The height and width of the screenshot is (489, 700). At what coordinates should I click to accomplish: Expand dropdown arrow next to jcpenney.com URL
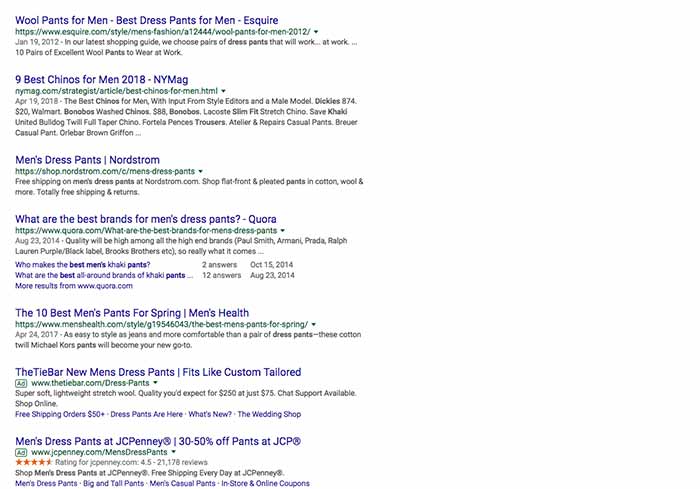click(x=174, y=452)
